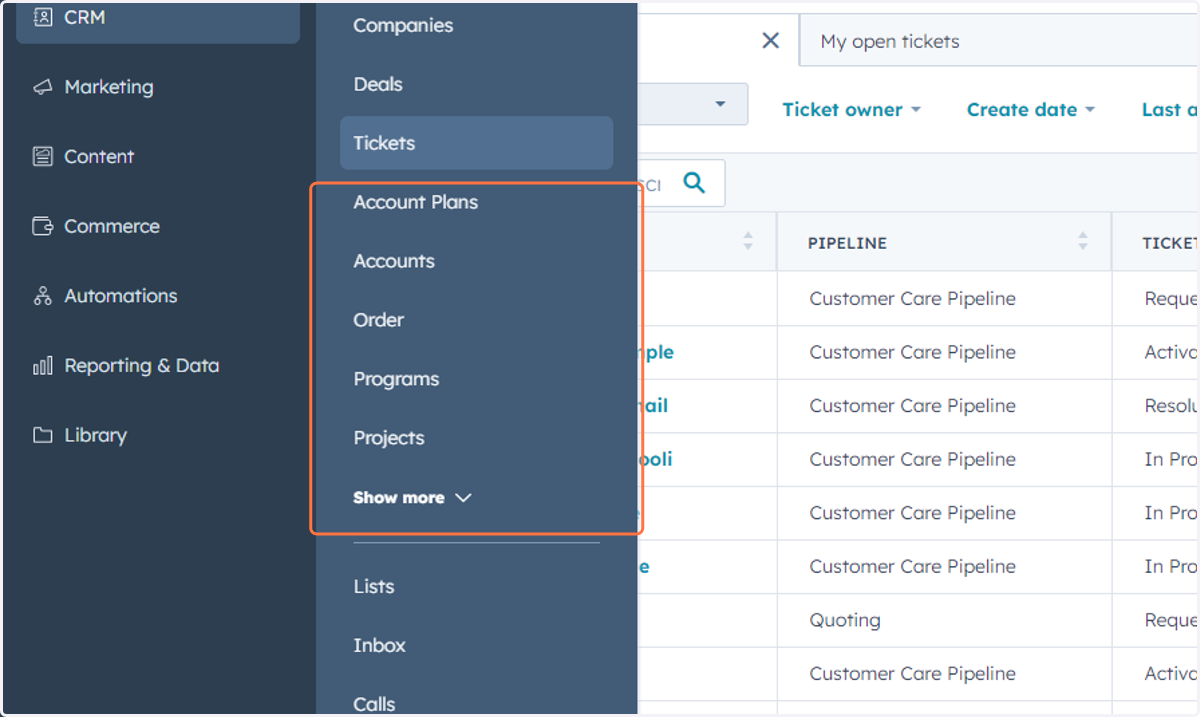1200x717 pixels.
Task: Click the CRM contact-card icon in sidebar
Action: pos(42,17)
